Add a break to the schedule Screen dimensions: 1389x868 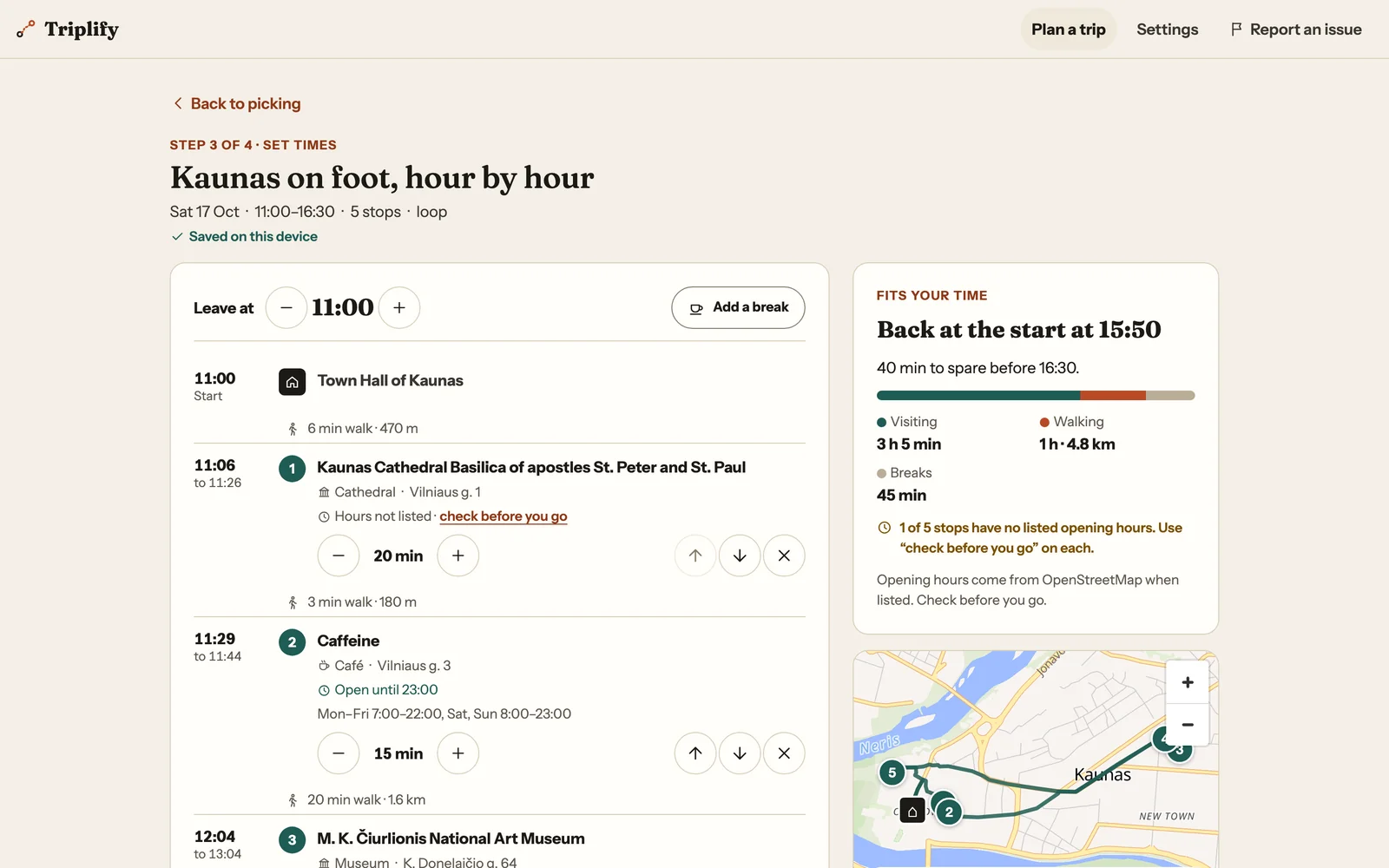[x=738, y=307]
